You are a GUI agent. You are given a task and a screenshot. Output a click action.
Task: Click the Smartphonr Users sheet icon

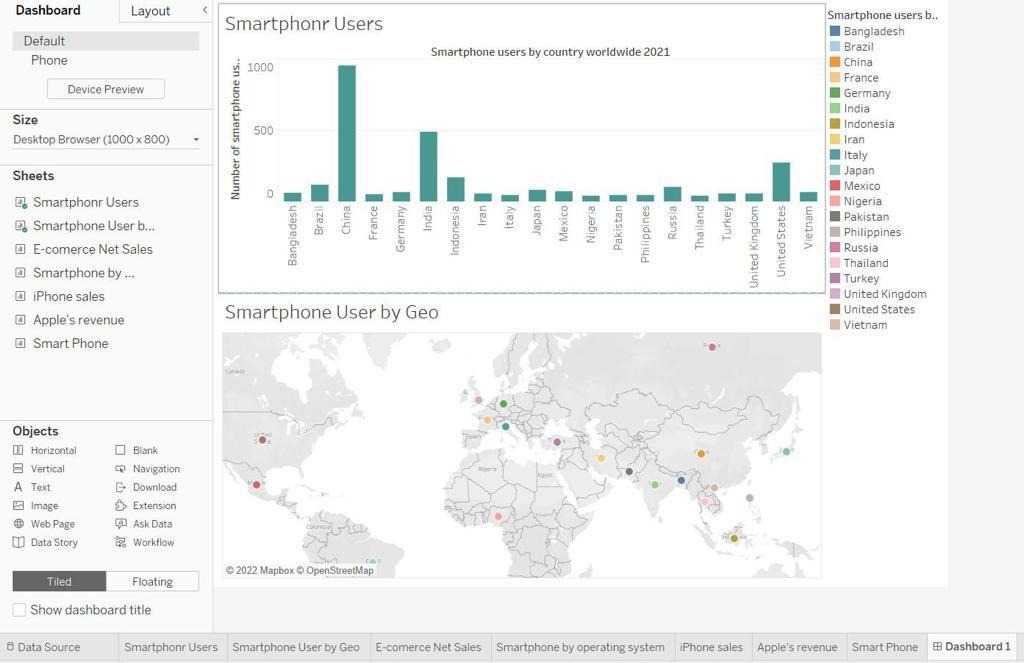click(x=21, y=202)
